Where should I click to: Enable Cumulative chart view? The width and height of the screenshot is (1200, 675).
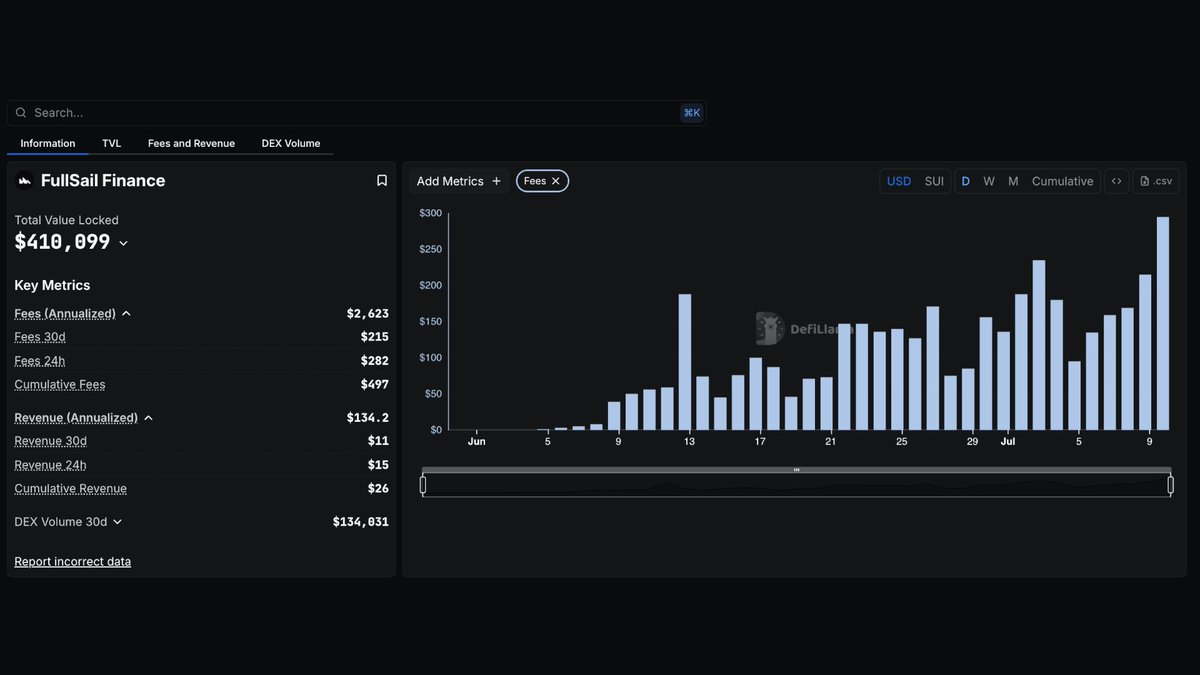coord(1062,181)
